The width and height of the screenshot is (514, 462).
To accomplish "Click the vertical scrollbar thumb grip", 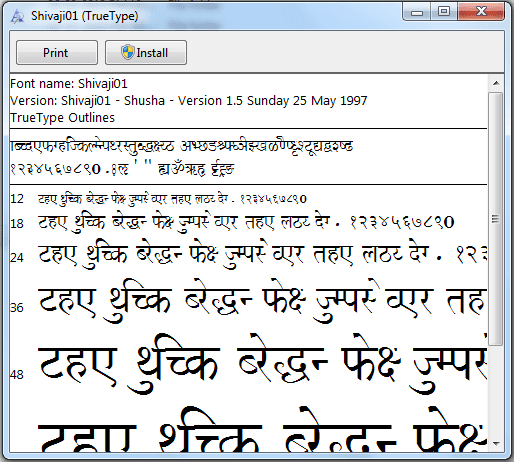I will point(496,219).
